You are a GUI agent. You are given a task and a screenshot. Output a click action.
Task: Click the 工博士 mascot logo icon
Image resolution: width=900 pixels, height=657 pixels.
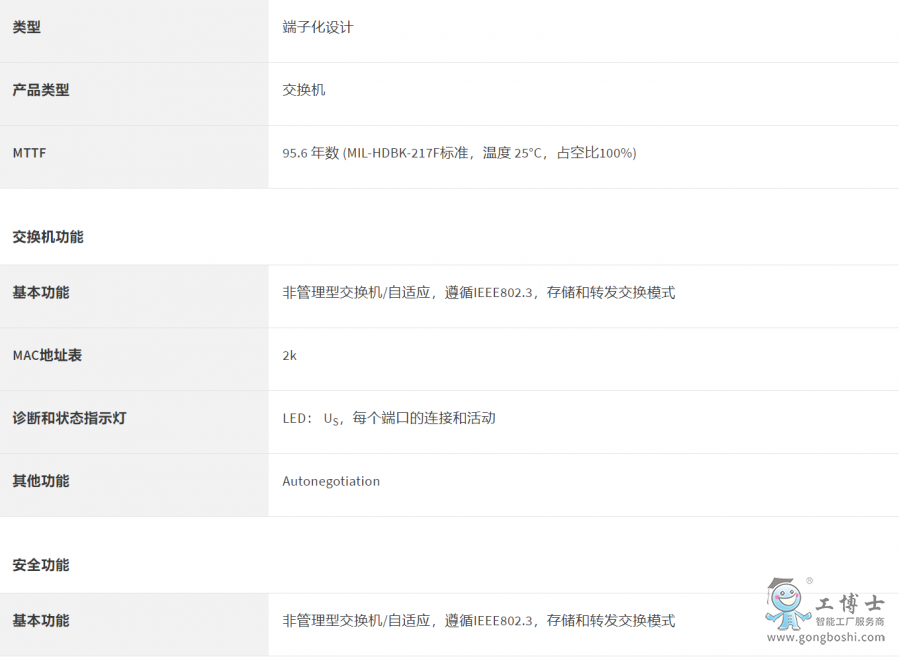click(787, 603)
